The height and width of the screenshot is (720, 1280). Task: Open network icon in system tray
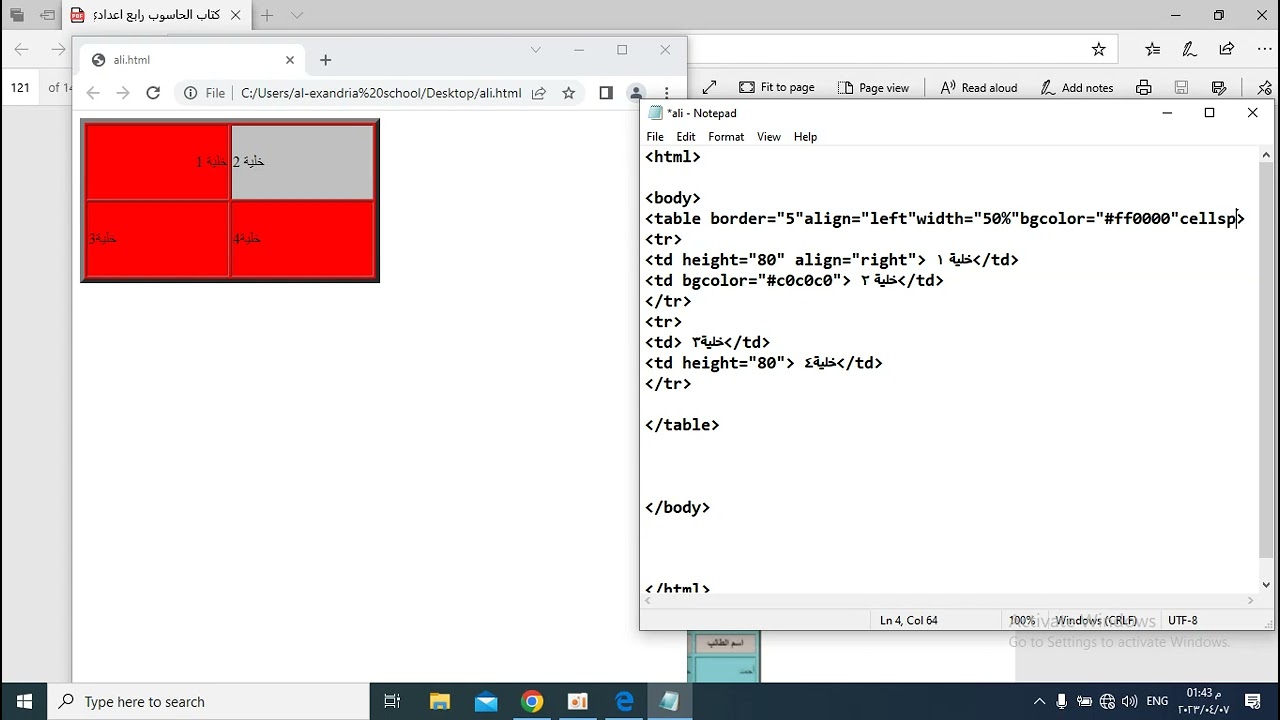(1107, 702)
